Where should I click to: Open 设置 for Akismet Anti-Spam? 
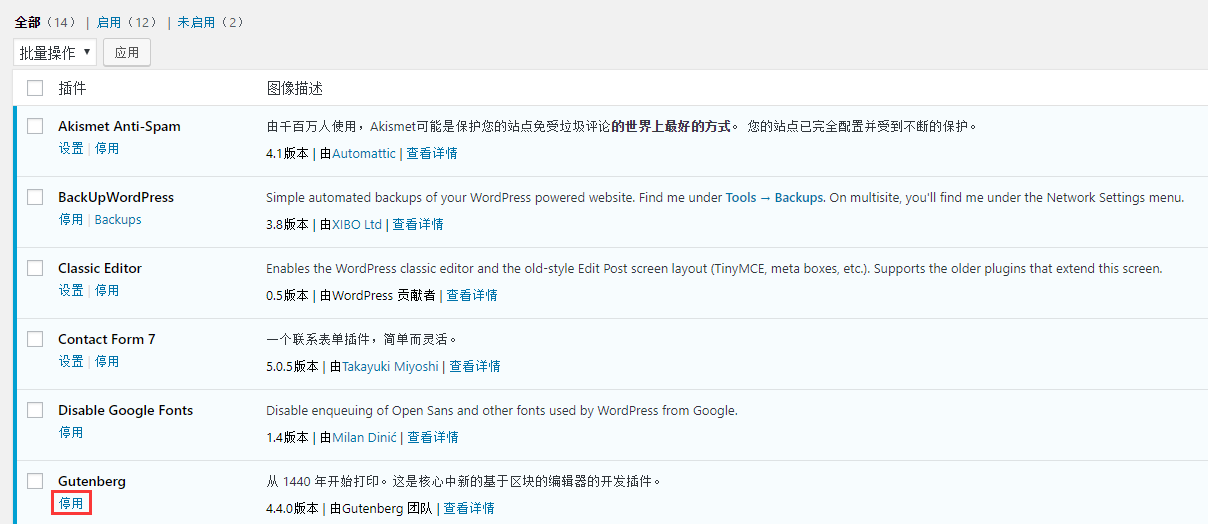pyautogui.click(x=70, y=148)
